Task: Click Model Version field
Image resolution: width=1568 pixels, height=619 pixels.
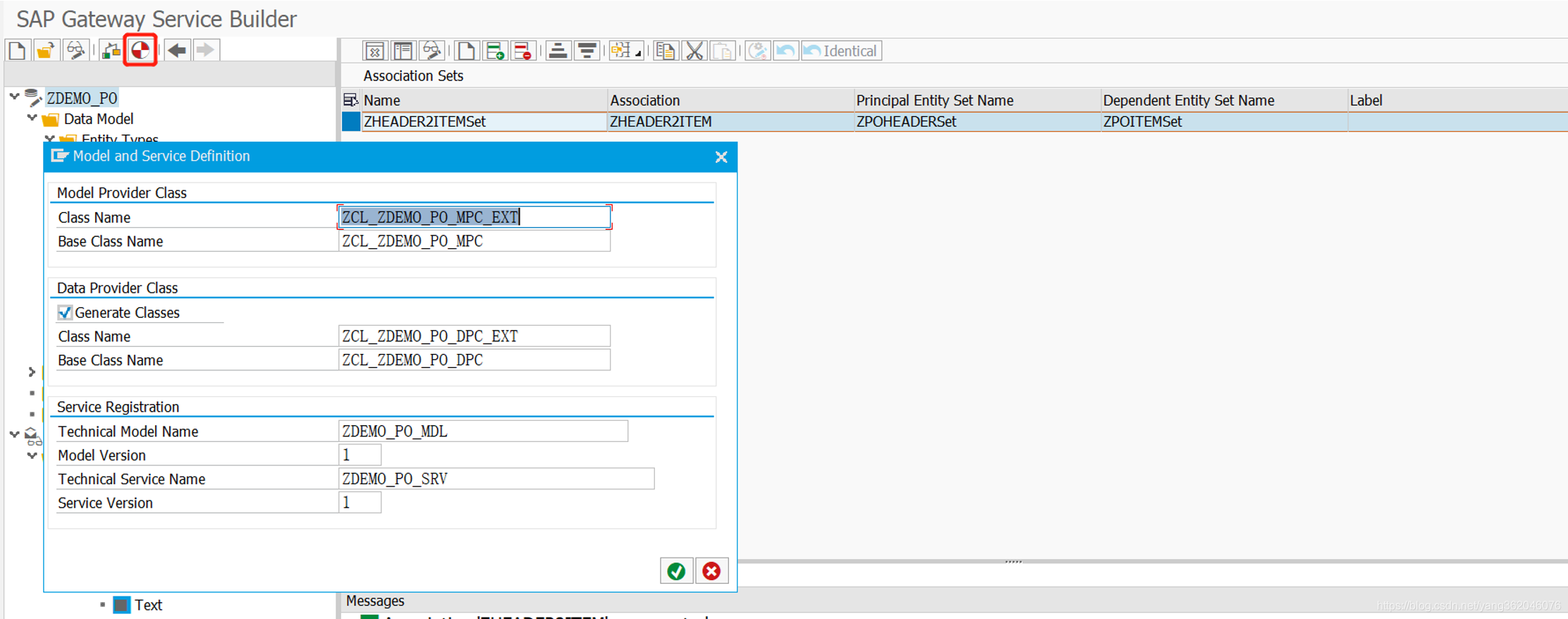Action: click(360, 455)
